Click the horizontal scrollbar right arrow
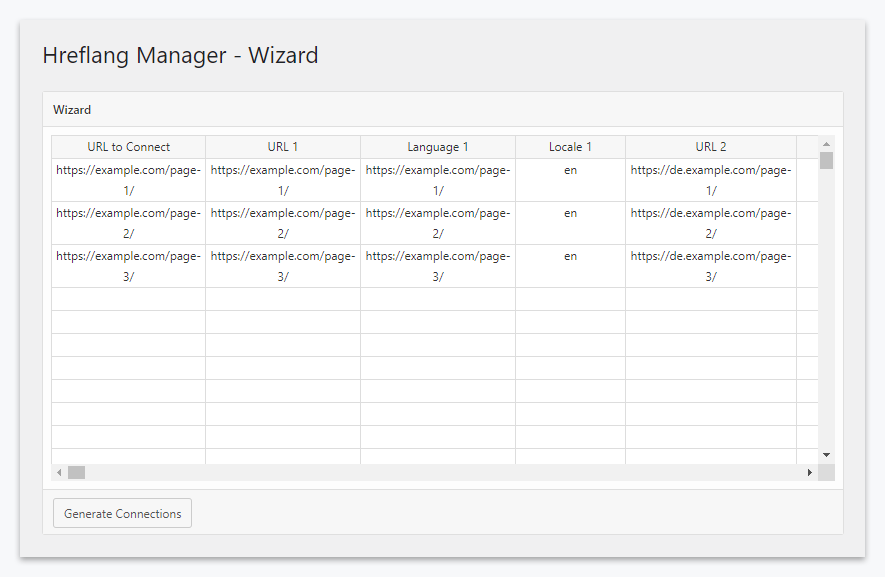Viewport: 885px width, 577px height. click(810, 472)
